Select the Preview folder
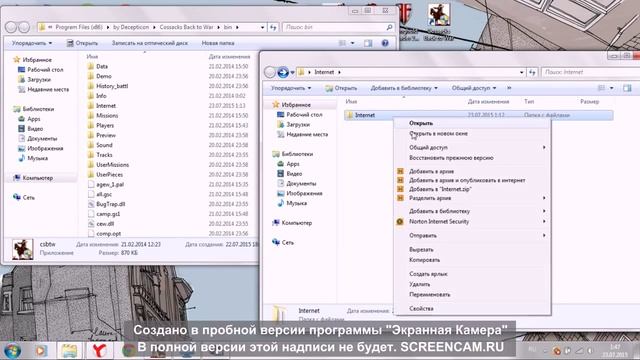Viewport: 640px width, 360px height. [106, 135]
